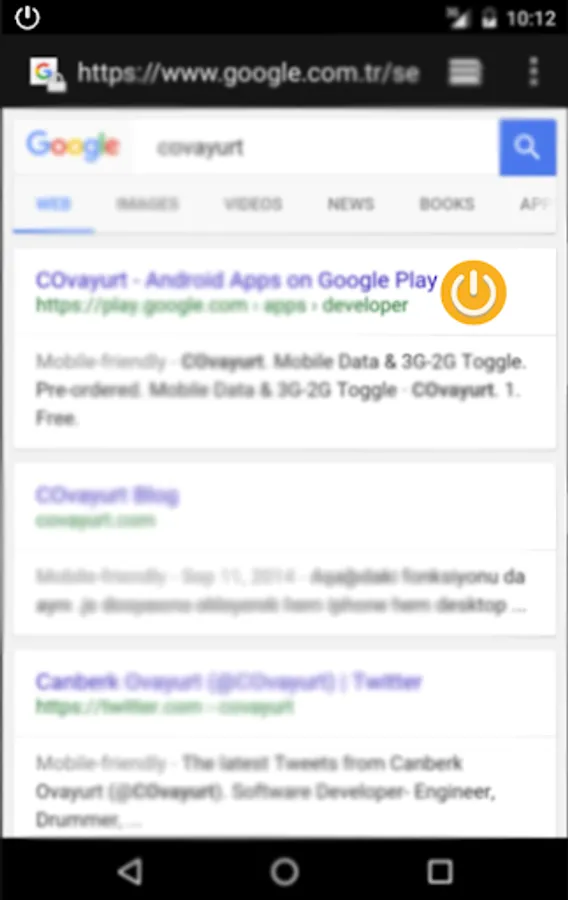Switch to the Images tab
Screen dimensions: 568x900
pyautogui.click(x=147, y=204)
